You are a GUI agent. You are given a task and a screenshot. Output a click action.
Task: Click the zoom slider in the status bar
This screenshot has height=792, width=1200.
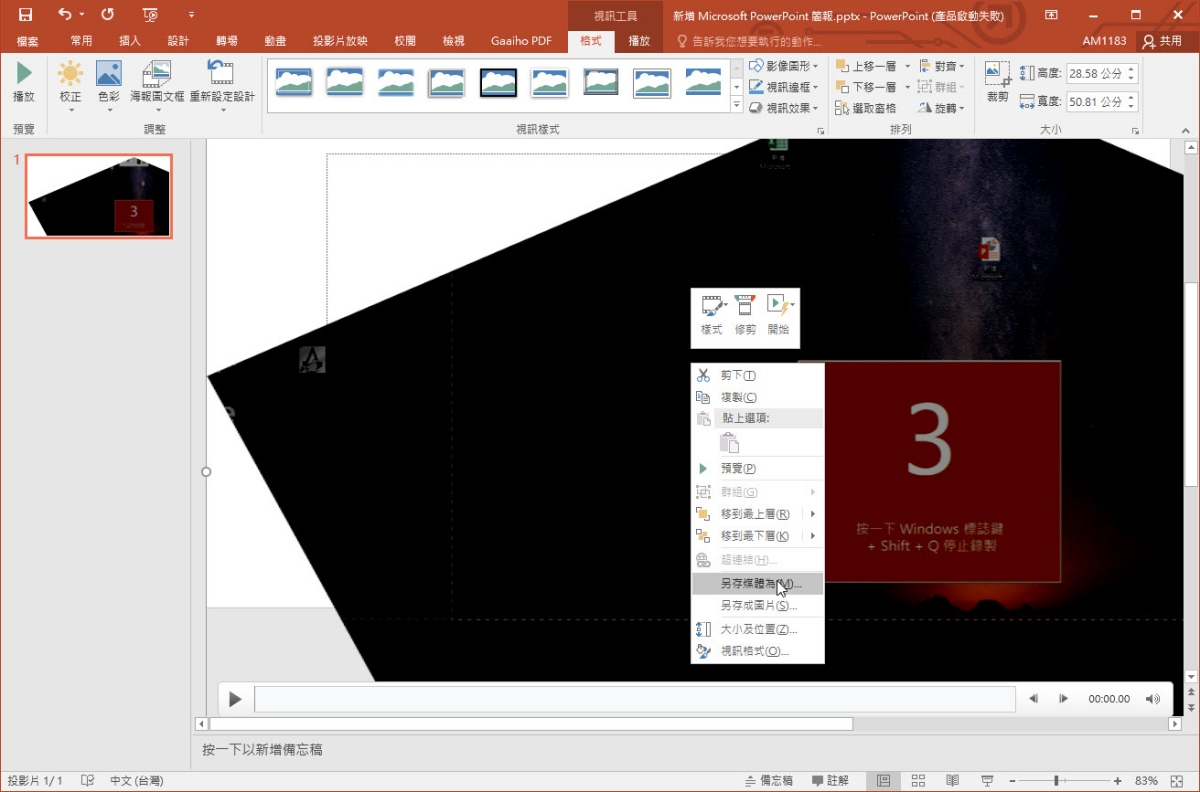point(1057,780)
